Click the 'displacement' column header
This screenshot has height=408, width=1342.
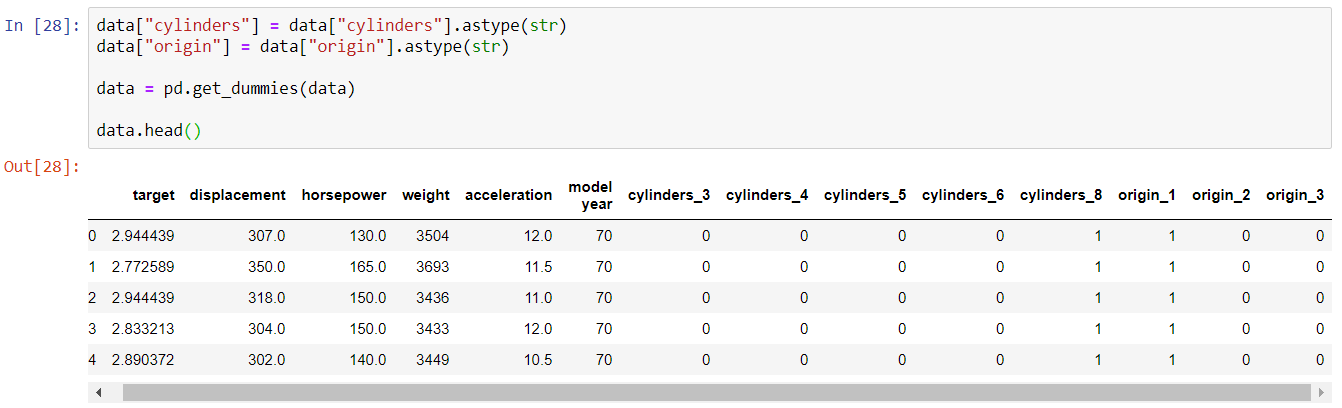coord(237,195)
